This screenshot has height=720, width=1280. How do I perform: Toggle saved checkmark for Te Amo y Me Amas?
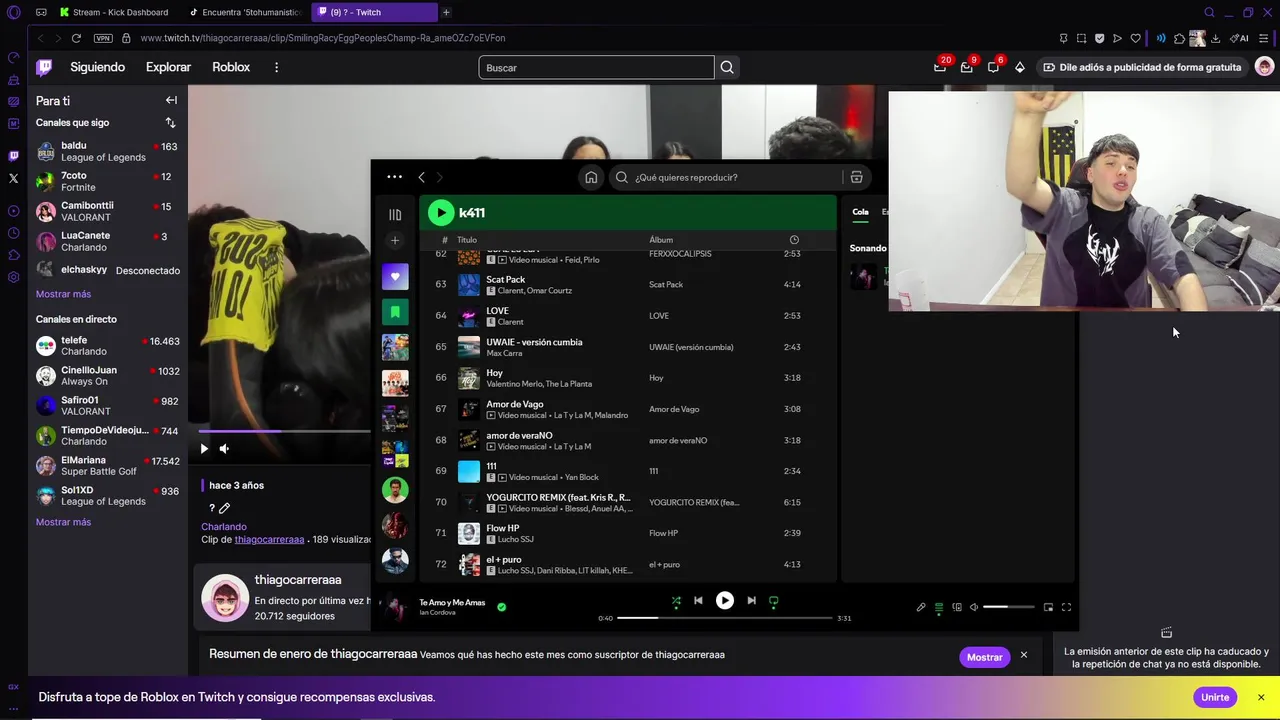(x=501, y=606)
